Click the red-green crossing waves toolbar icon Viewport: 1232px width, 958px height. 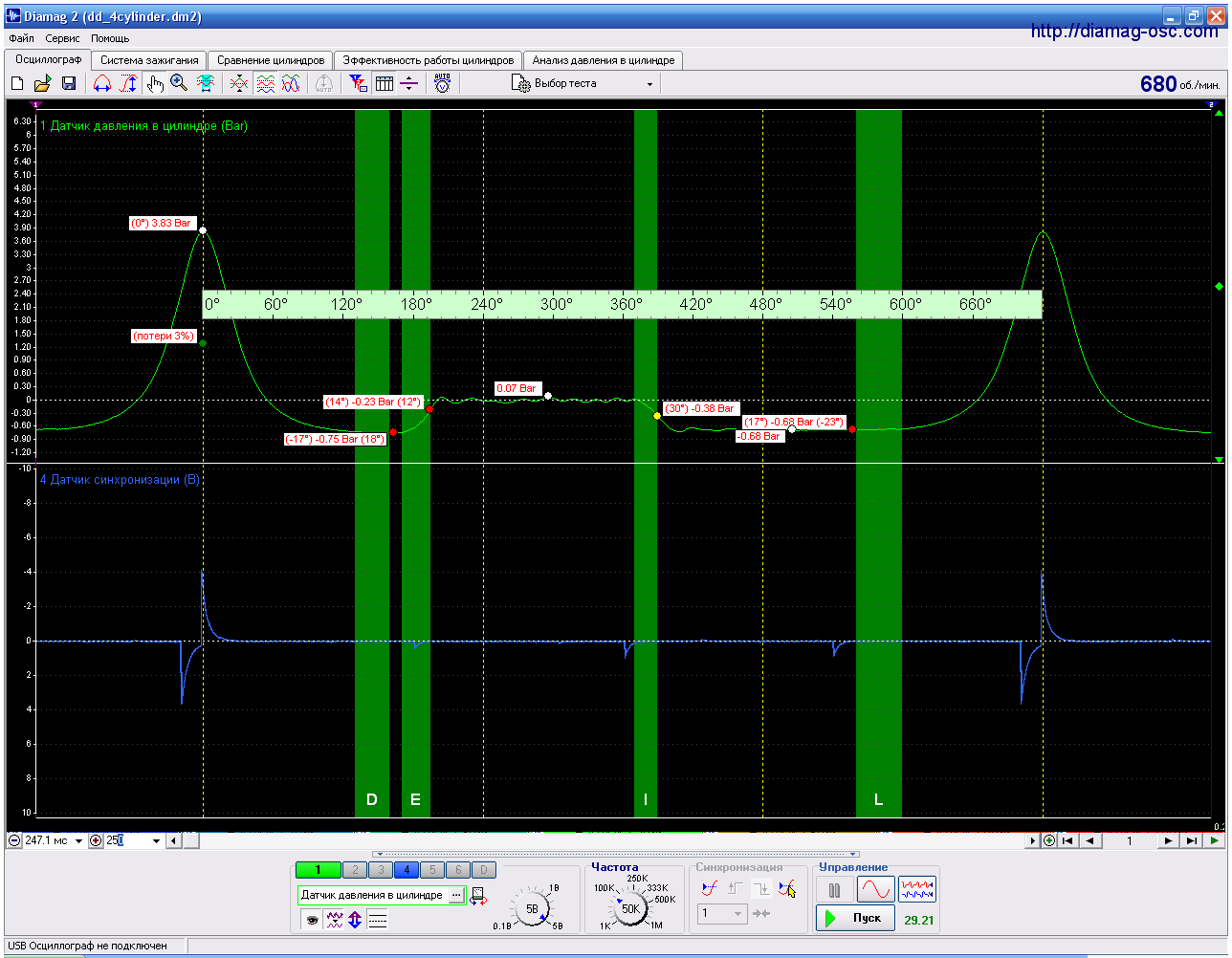tap(239, 84)
